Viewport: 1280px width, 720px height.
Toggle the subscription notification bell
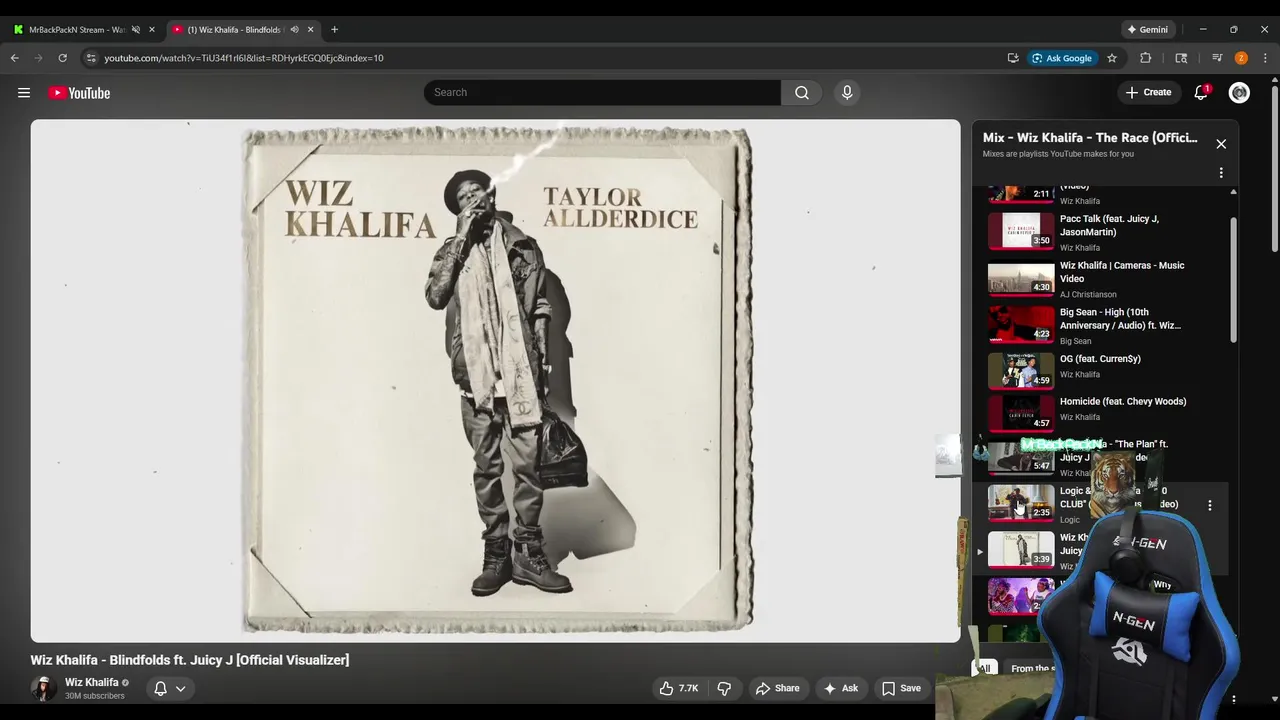pyautogui.click(x=160, y=688)
